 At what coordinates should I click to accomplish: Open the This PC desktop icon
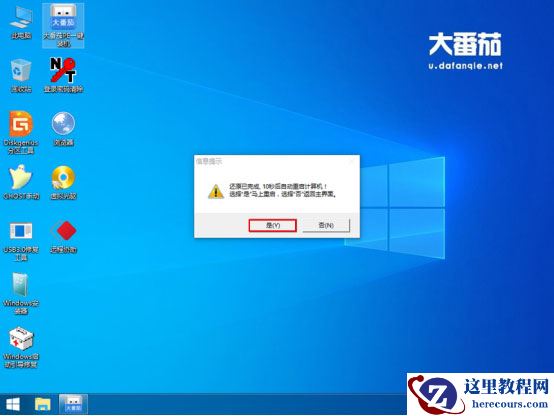21,23
